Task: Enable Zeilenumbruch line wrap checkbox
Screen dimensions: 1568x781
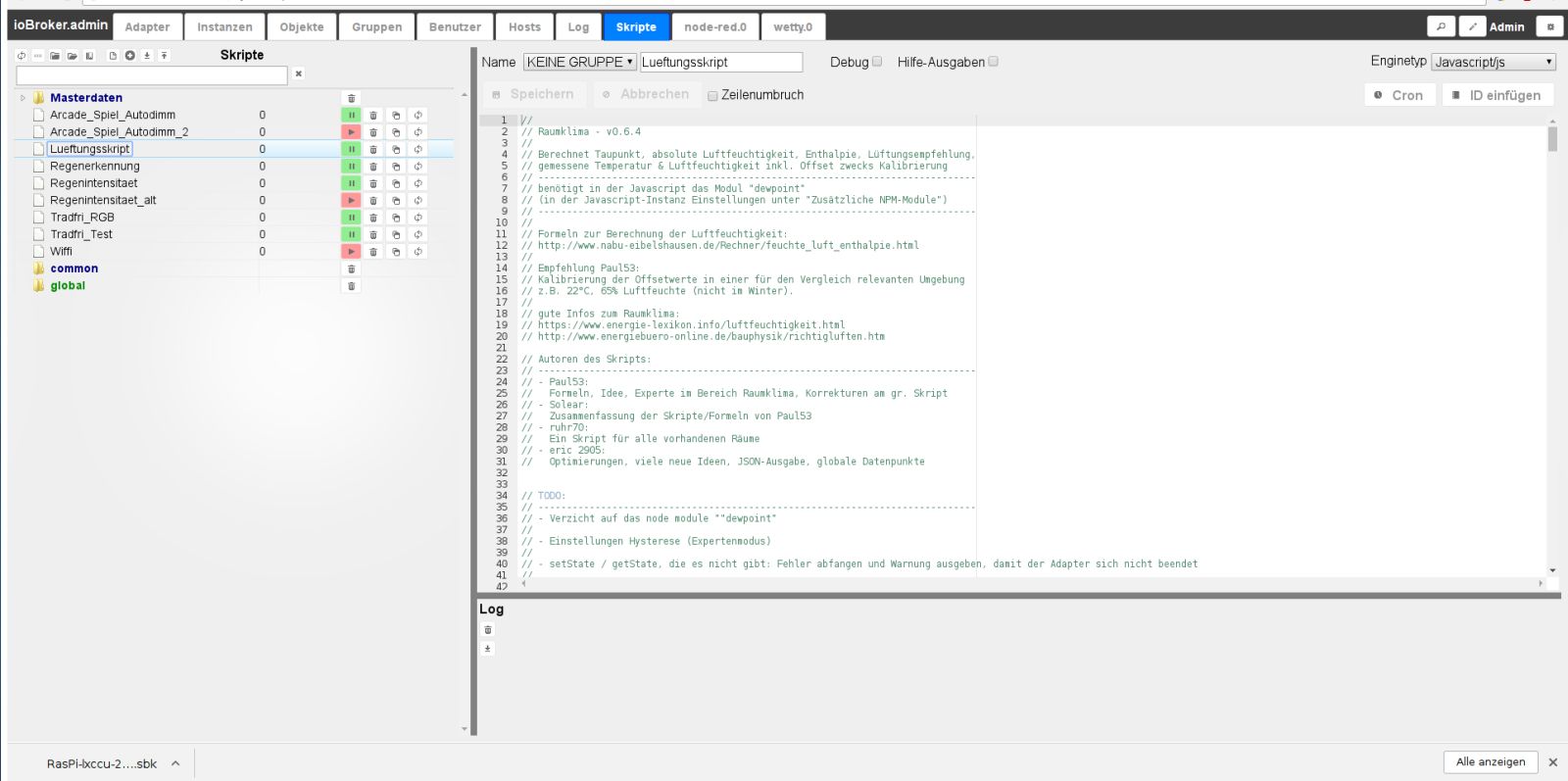Action: [x=712, y=96]
